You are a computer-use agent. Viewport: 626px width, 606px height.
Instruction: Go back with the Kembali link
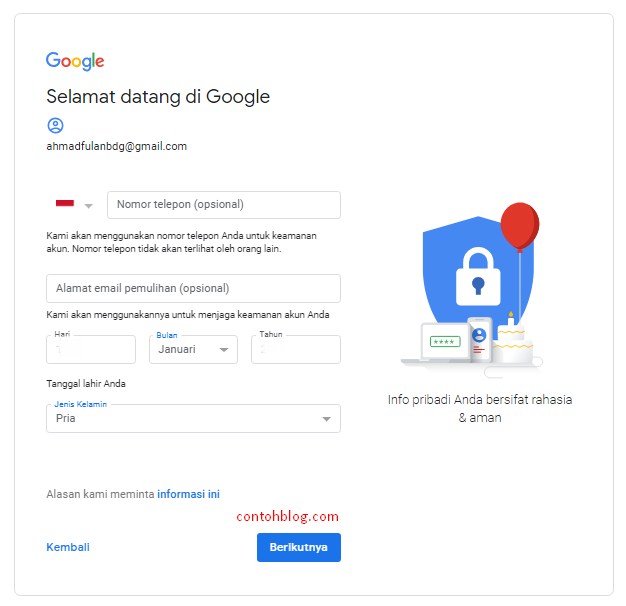(x=68, y=547)
